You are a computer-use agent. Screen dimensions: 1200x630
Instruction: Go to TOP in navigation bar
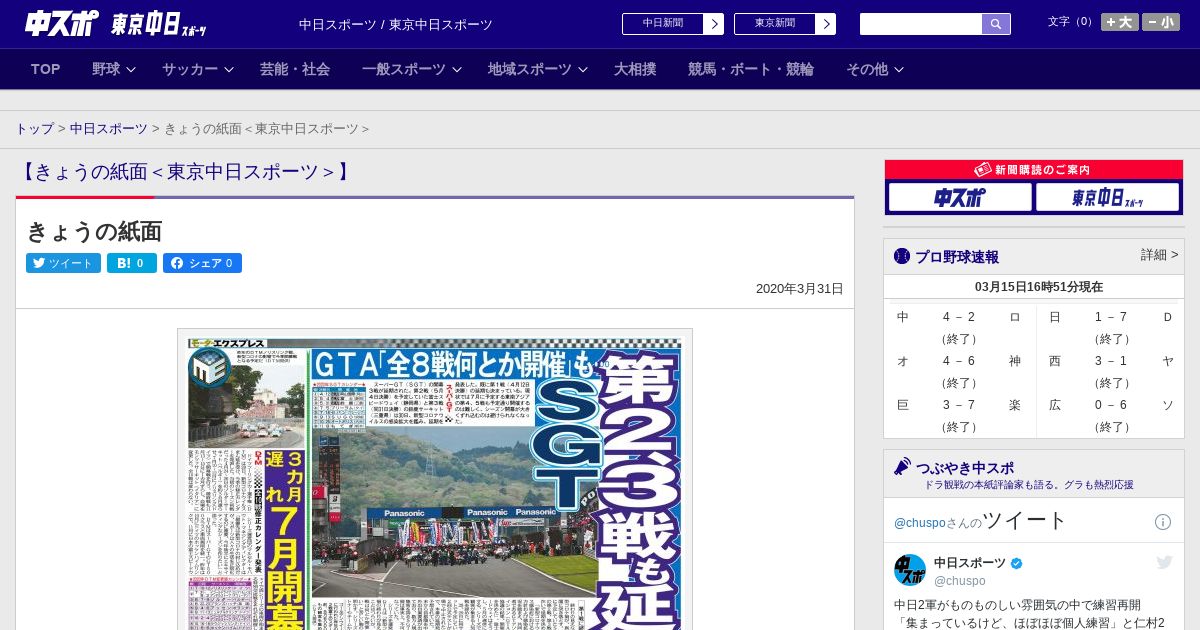pos(46,69)
